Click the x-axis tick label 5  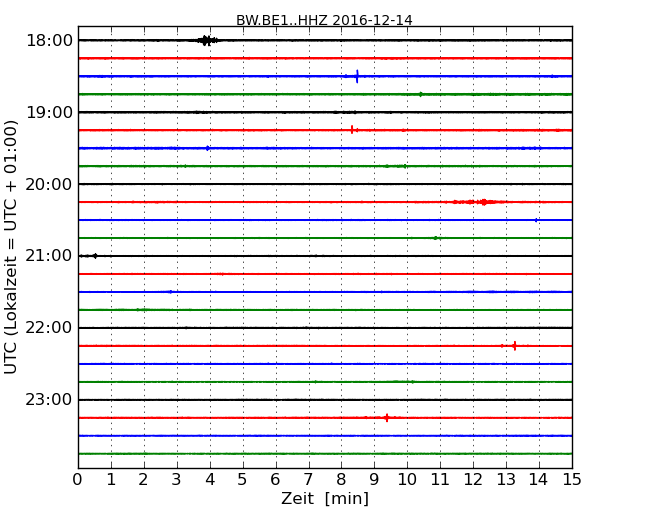coord(242,479)
